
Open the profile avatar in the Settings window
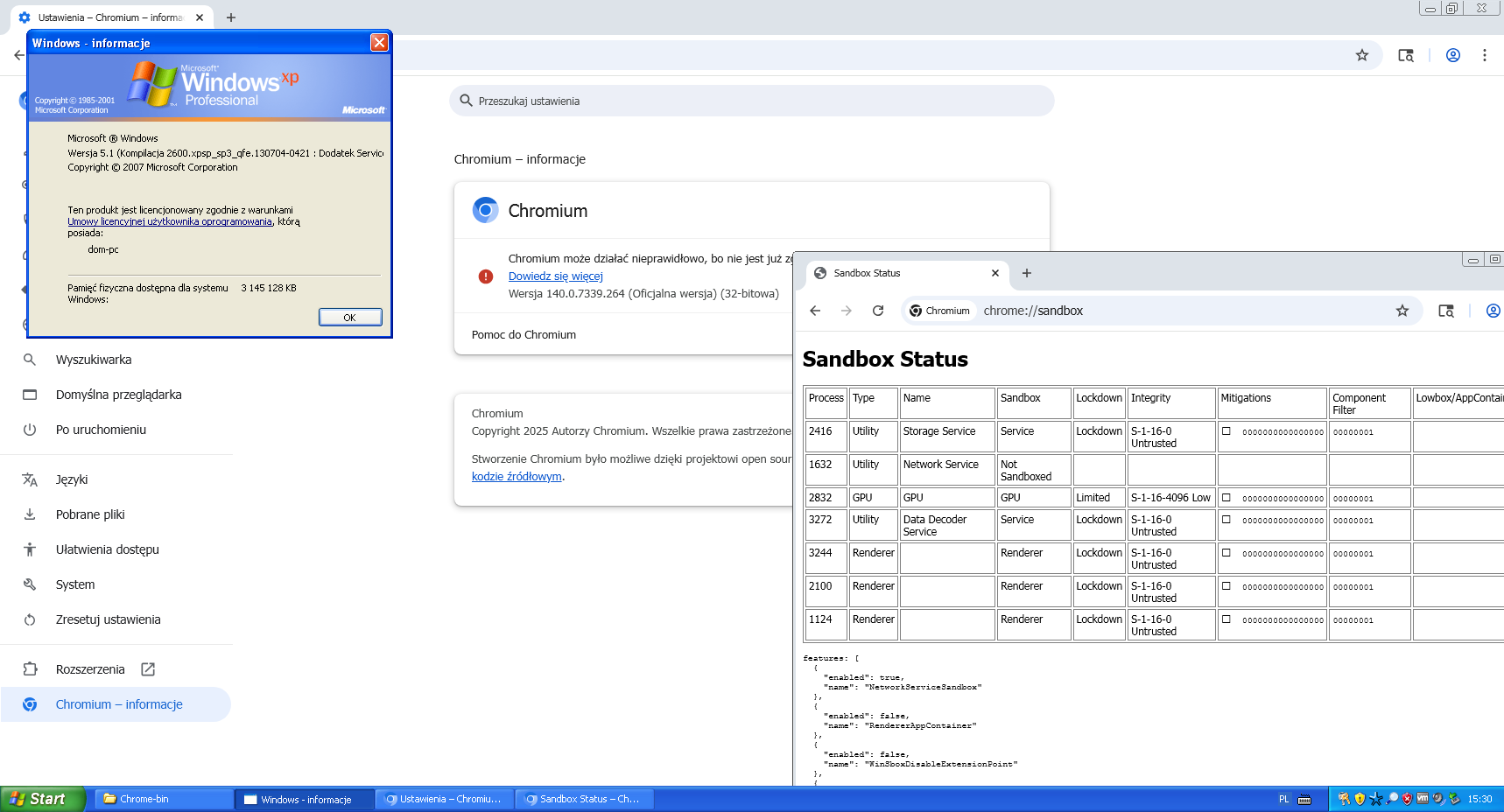(x=1453, y=55)
